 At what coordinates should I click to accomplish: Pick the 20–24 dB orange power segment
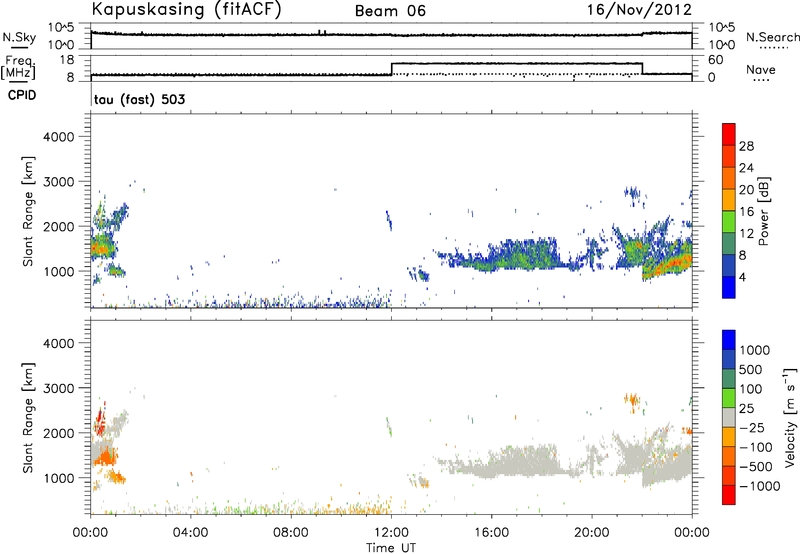[x=729, y=178]
